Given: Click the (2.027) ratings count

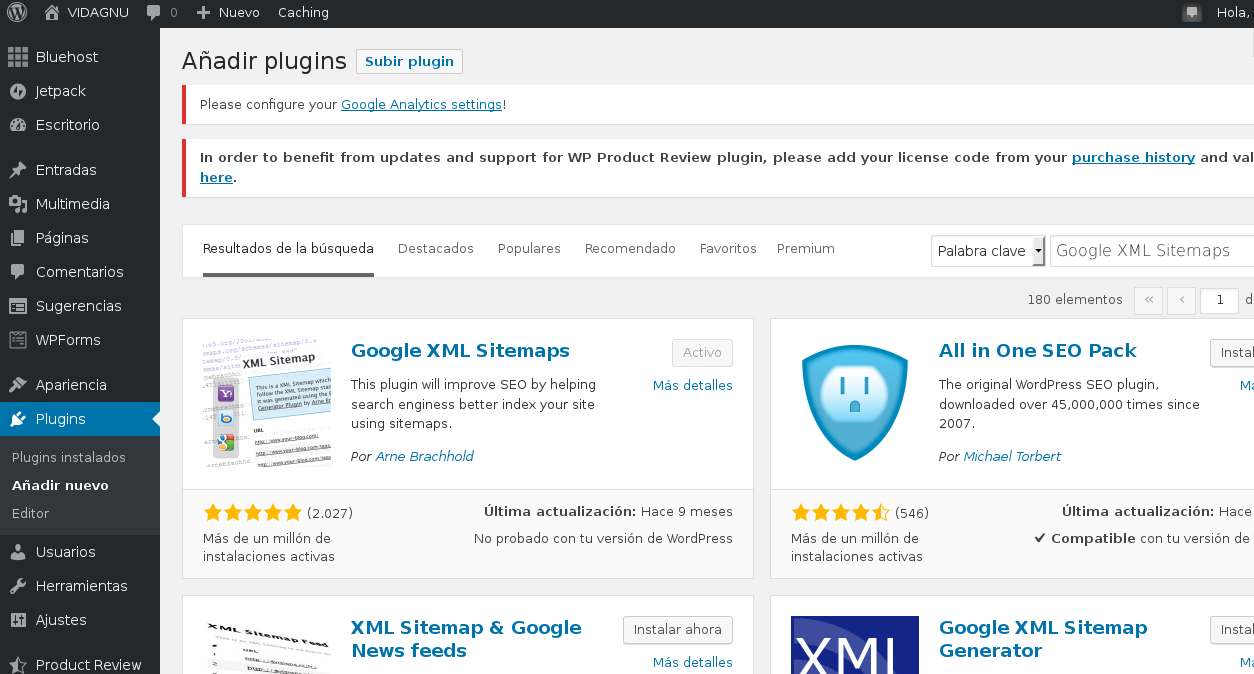Looking at the screenshot, I should [330, 513].
